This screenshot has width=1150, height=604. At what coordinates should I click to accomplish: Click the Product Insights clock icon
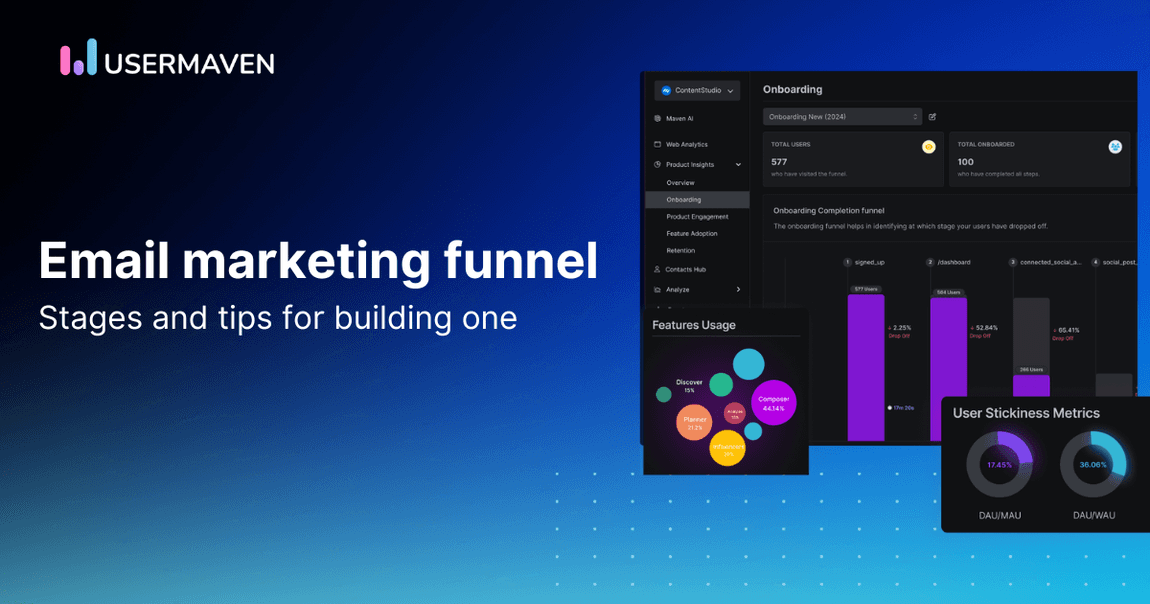(x=656, y=165)
